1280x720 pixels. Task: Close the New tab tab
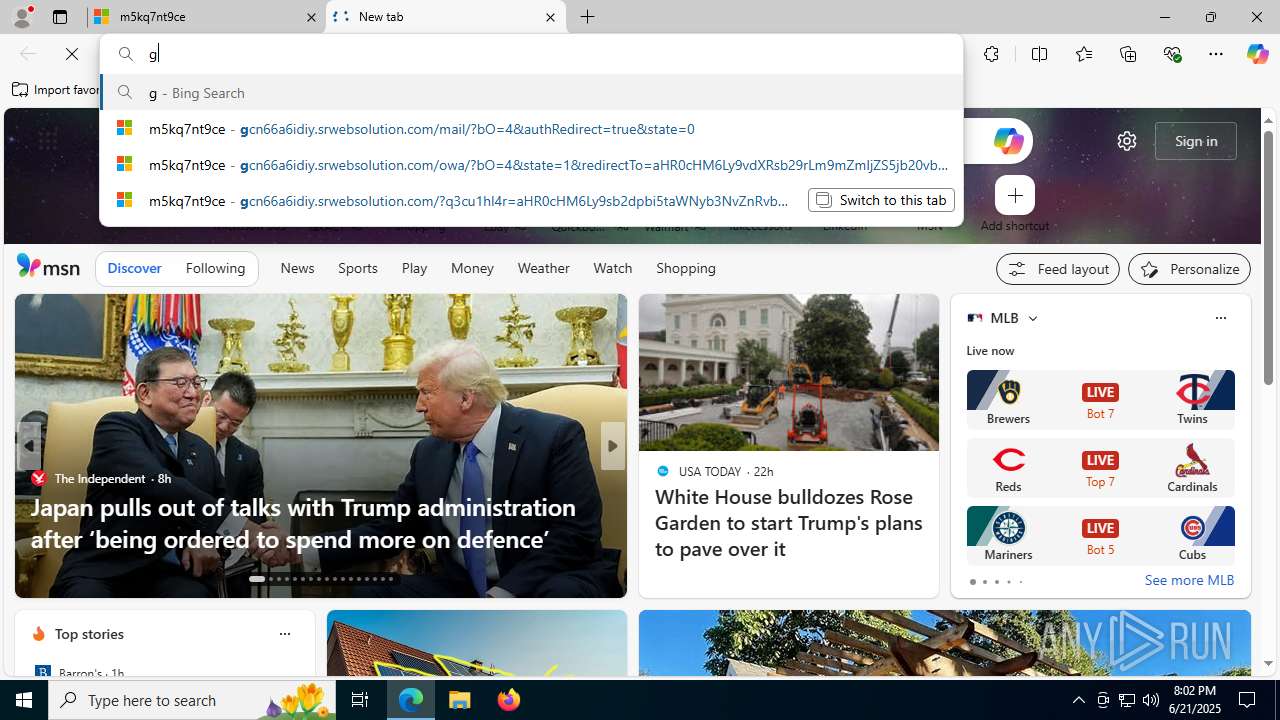click(550, 17)
